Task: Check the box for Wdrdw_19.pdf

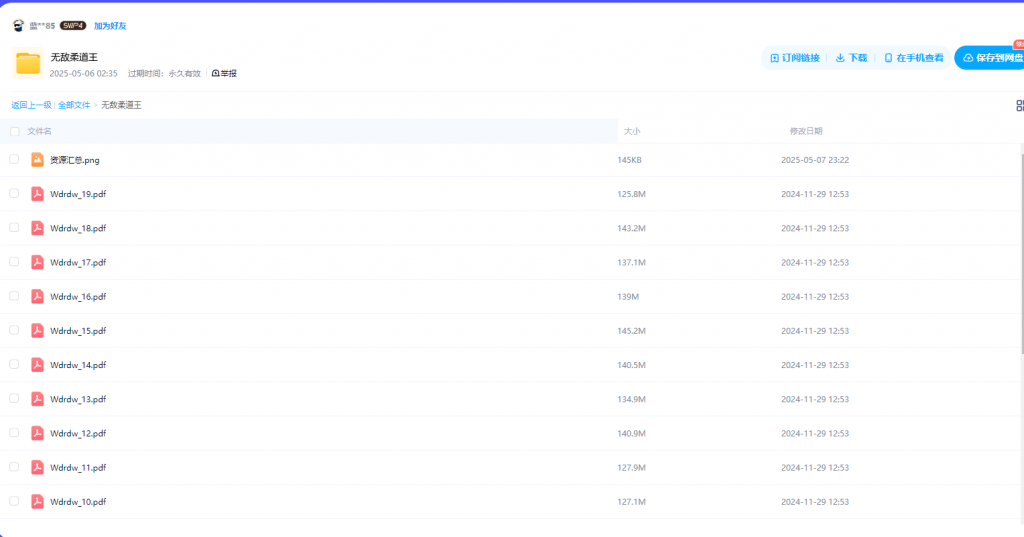Action: click(x=14, y=193)
